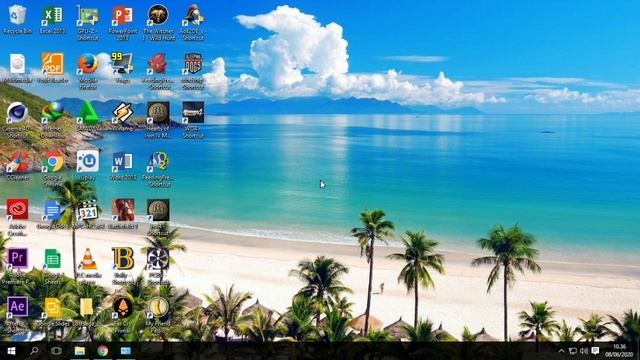Select the Sleeping Dogs shortcut icon
Screen dimensions: 640x360
[193, 64]
